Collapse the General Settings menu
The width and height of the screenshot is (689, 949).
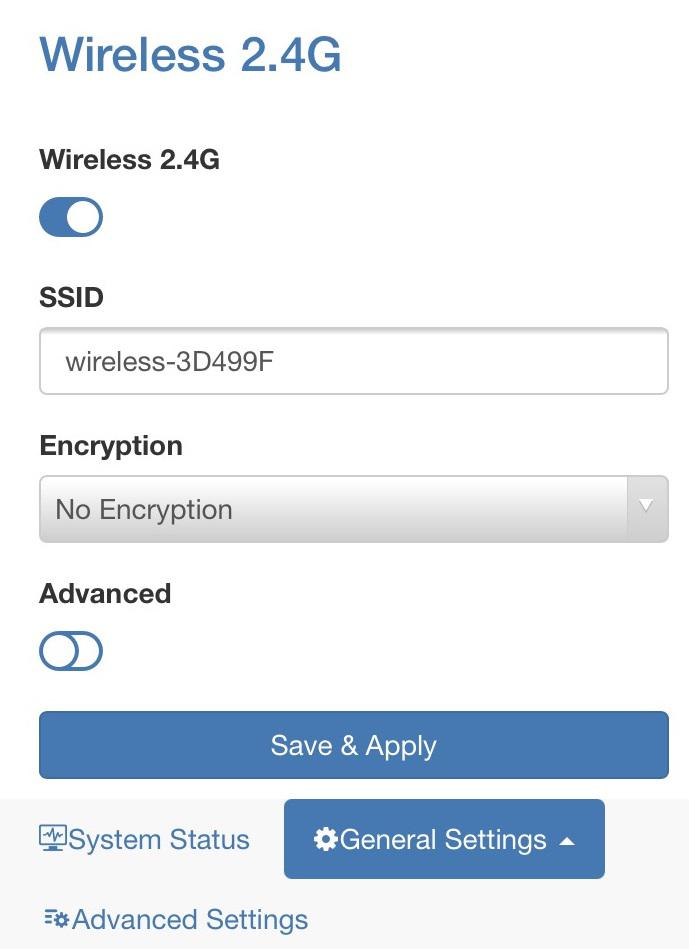click(x=444, y=839)
